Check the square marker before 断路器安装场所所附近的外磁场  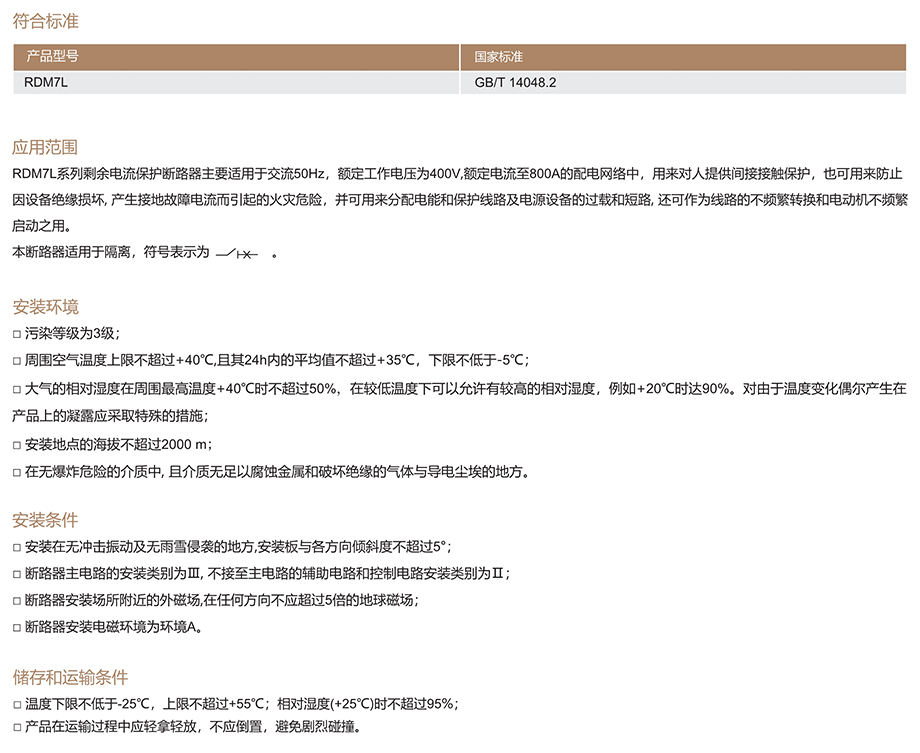point(16,601)
